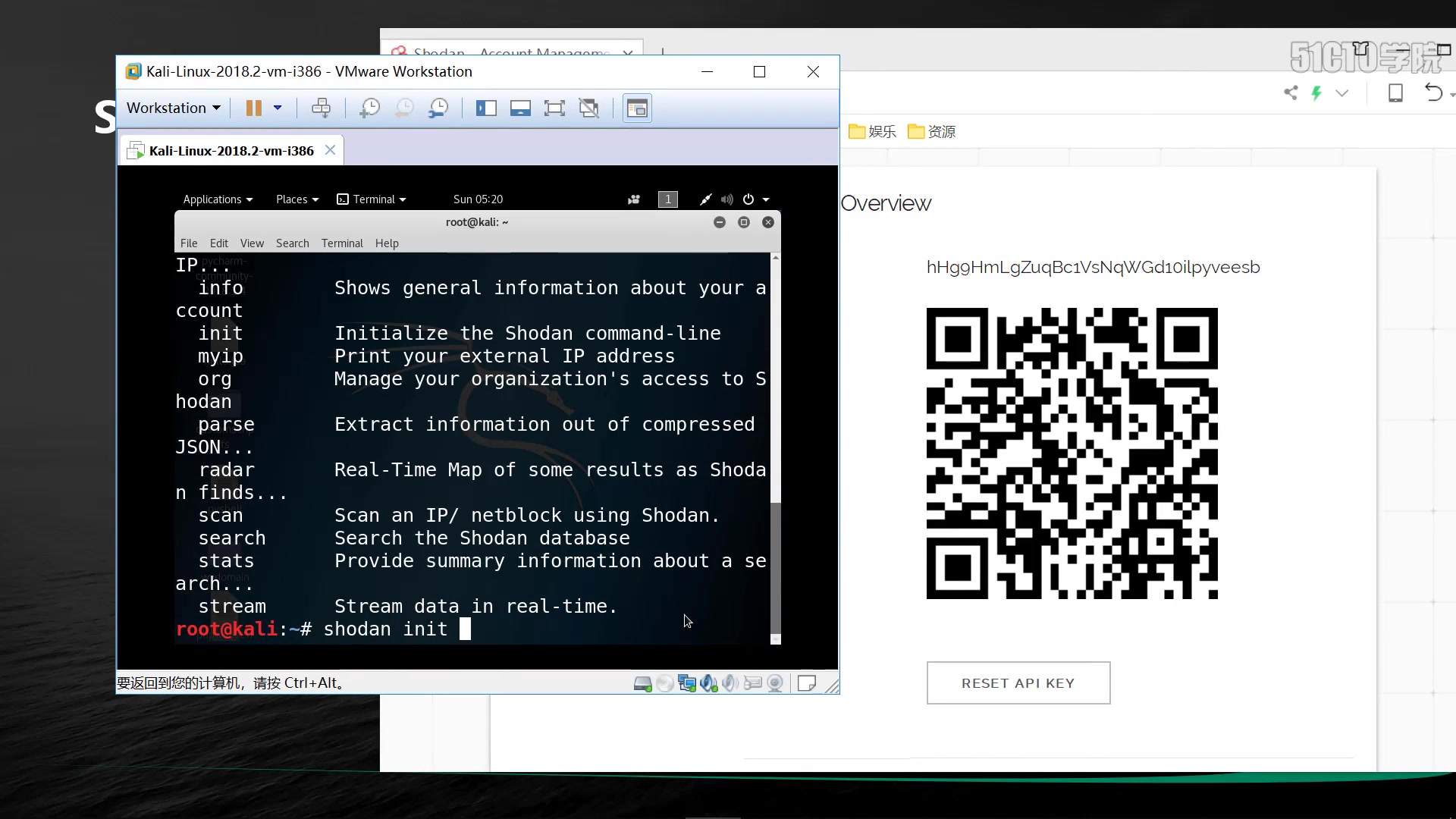The image size is (1456, 819).
Task: Click the terminal vertical scrollbar
Action: 775,567
